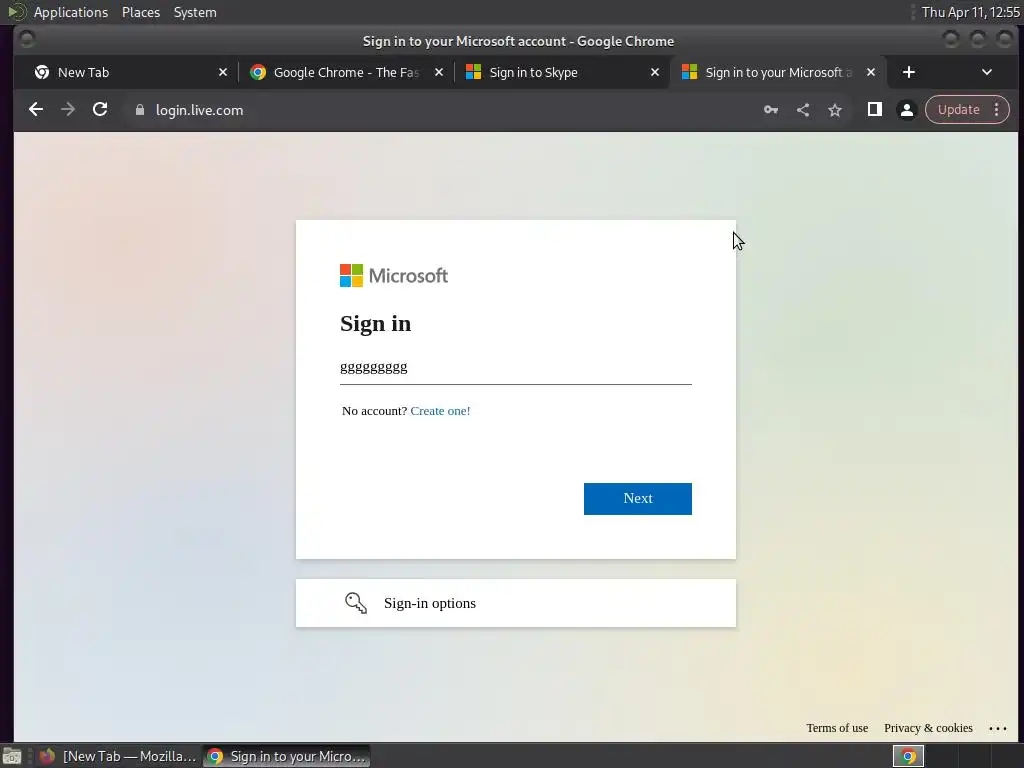The width and height of the screenshot is (1024, 768).
Task: Click Chrome icon in bottom-right tray
Action: tap(908, 756)
